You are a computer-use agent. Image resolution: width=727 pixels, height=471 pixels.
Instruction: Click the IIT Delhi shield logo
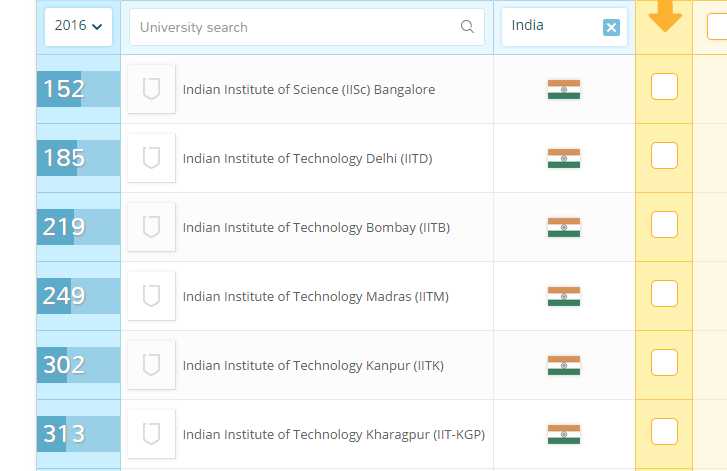tap(152, 158)
